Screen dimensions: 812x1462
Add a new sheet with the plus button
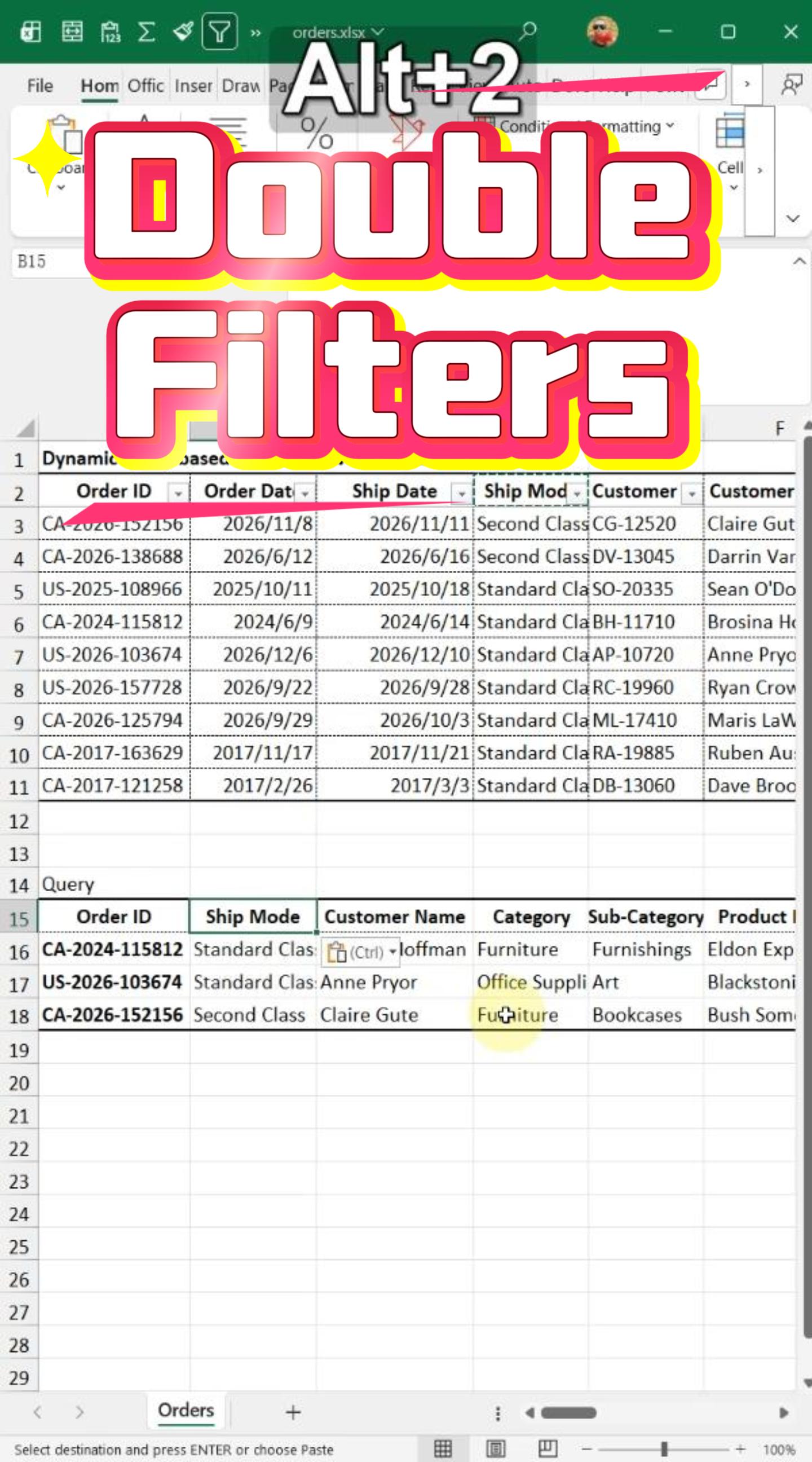coord(293,1412)
